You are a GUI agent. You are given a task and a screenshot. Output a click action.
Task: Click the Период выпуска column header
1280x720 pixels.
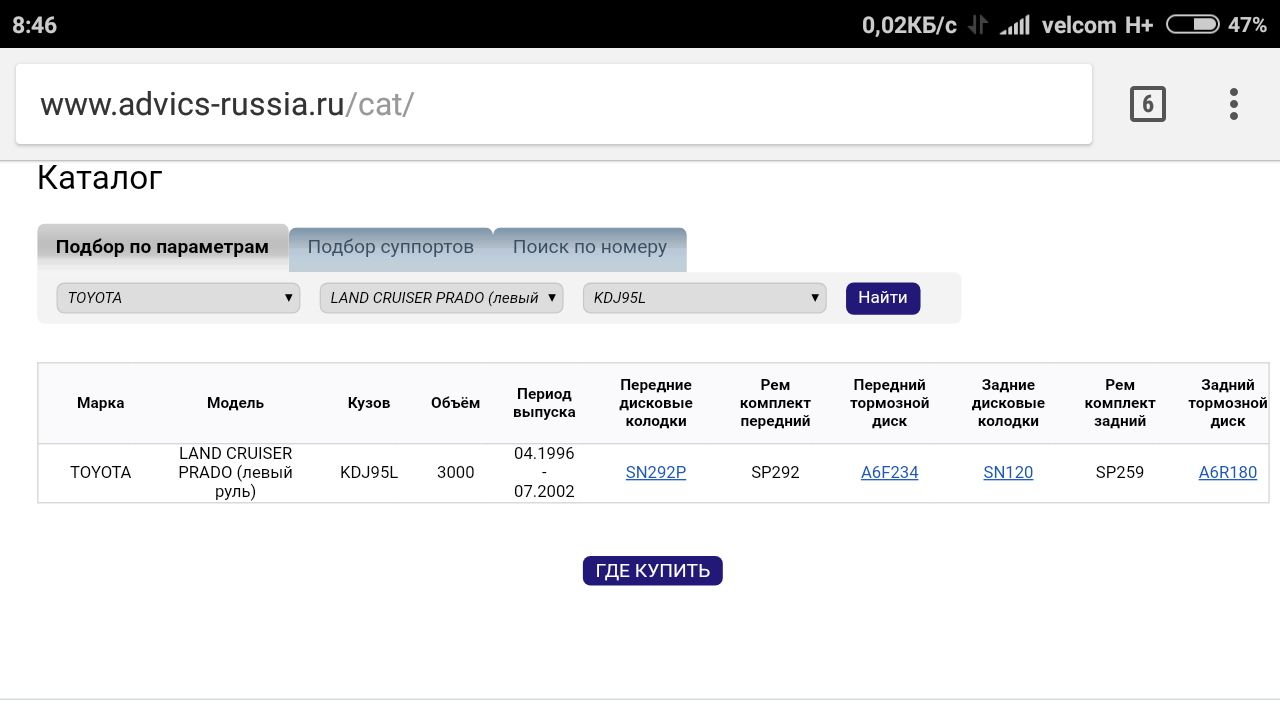pos(544,403)
